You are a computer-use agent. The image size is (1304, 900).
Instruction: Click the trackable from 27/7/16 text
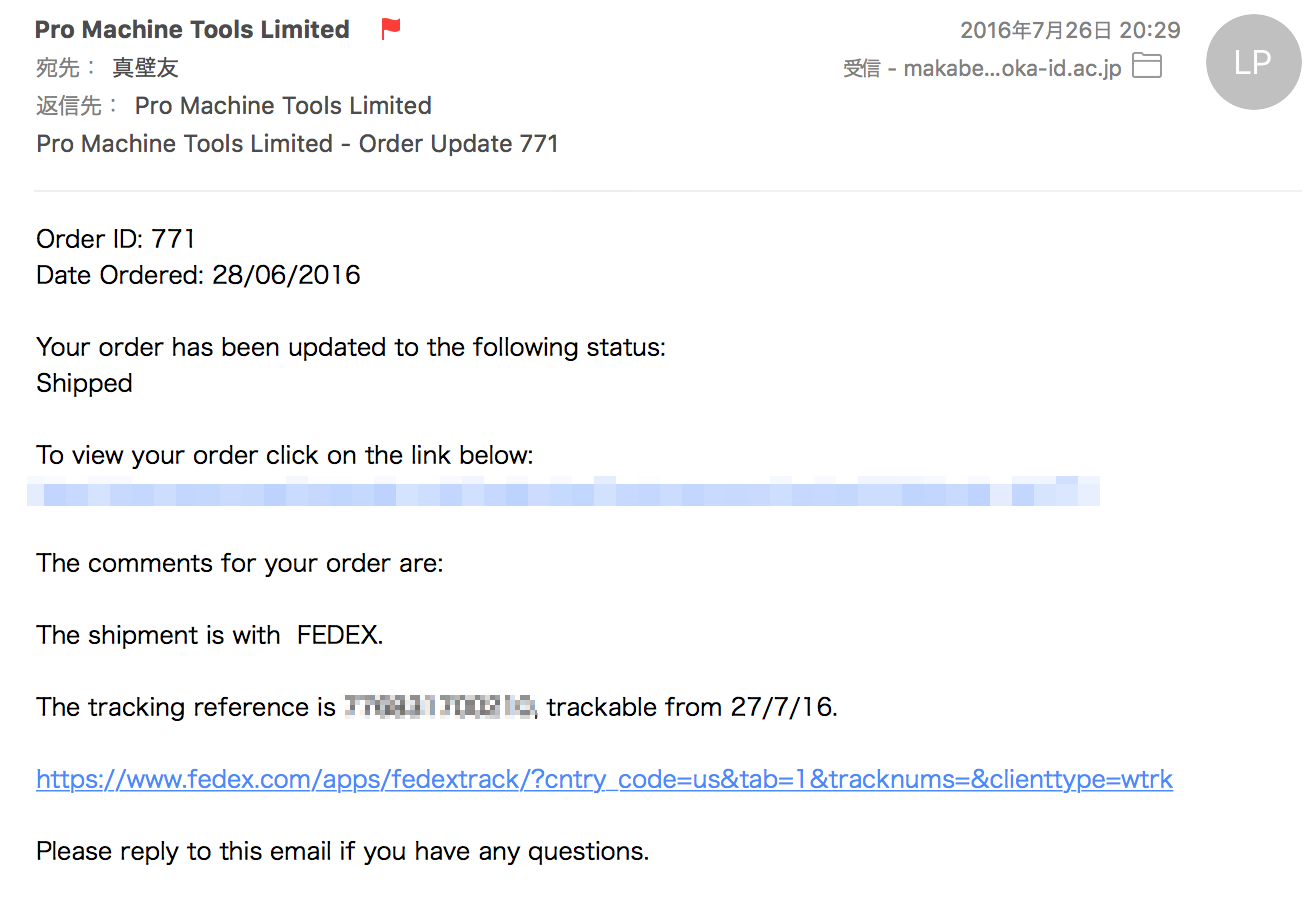coord(692,707)
